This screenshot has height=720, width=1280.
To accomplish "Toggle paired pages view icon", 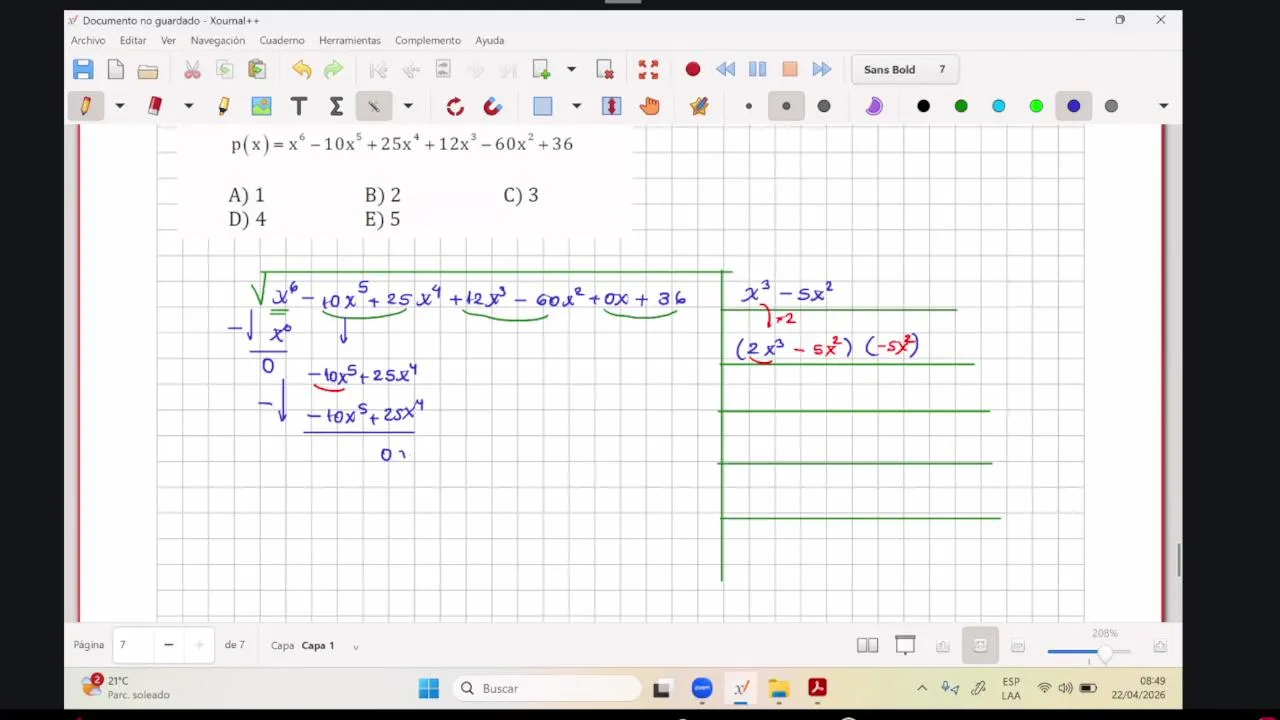I will pyautogui.click(x=867, y=646).
